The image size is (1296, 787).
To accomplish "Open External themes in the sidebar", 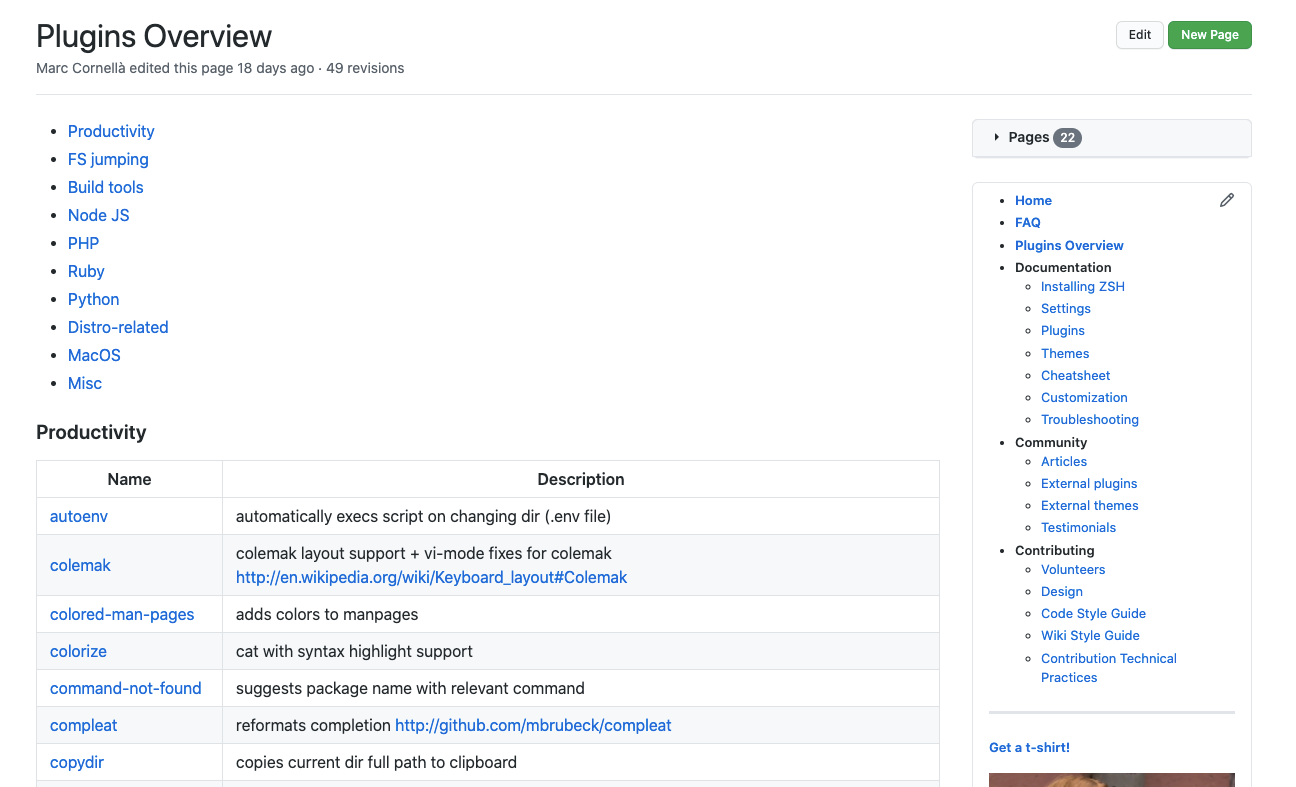I will [1090, 505].
